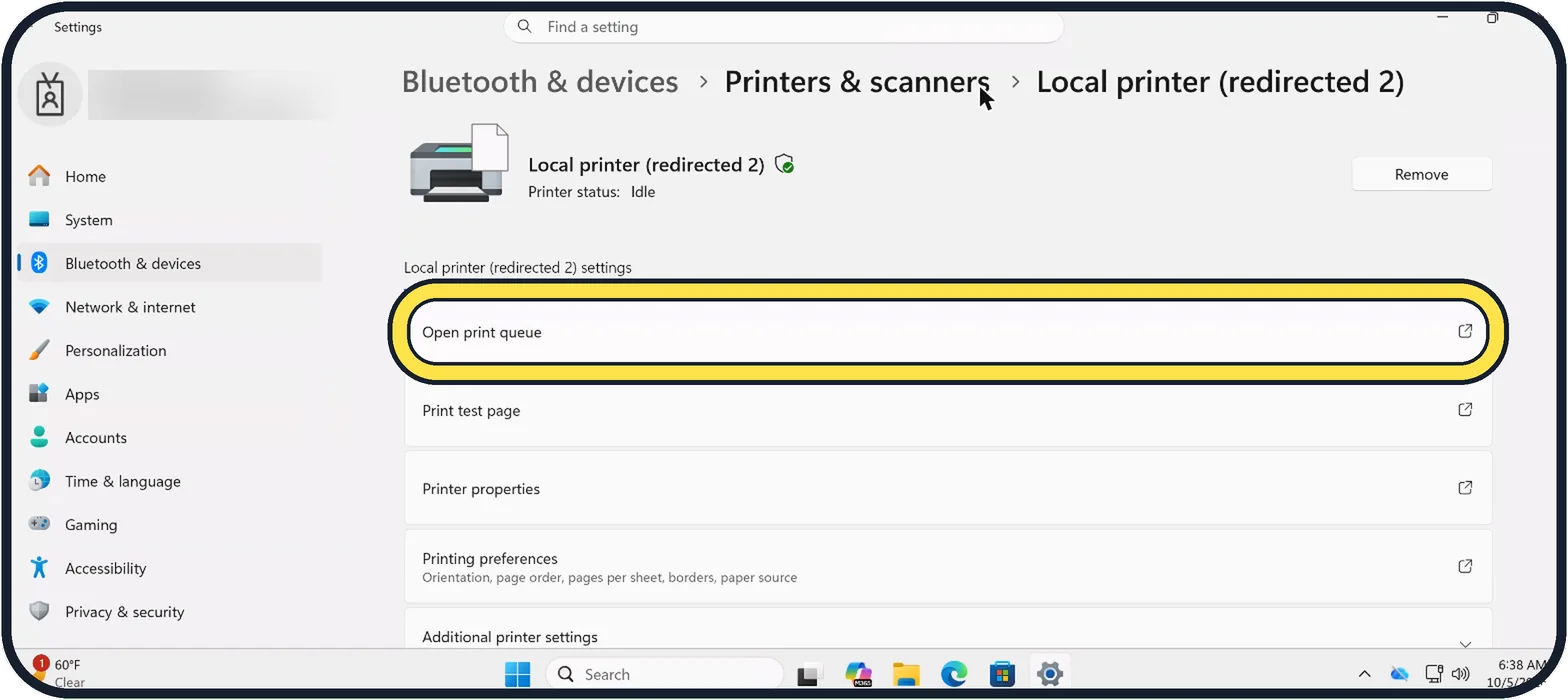This screenshot has height=700, width=1568.
Task: Click the Accounts person icon
Action: (39, 437)
